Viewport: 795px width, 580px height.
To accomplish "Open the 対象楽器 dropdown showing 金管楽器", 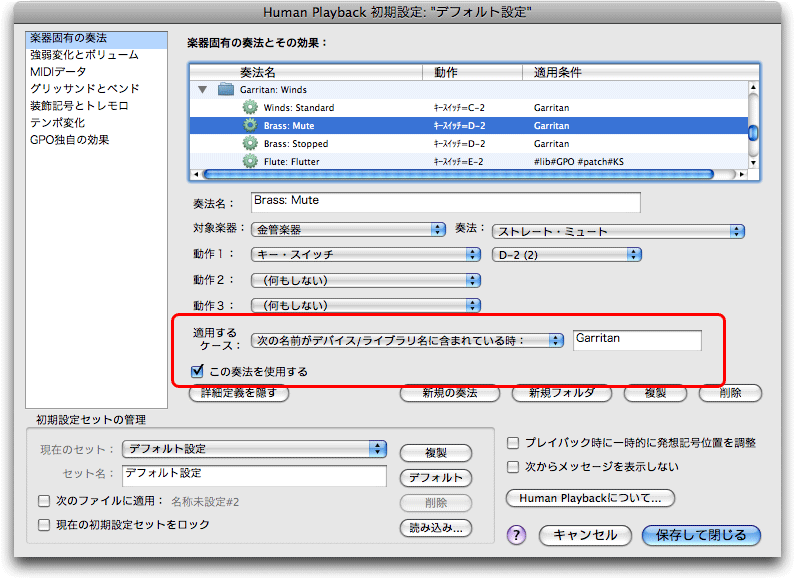I will [x=348, y=229].
